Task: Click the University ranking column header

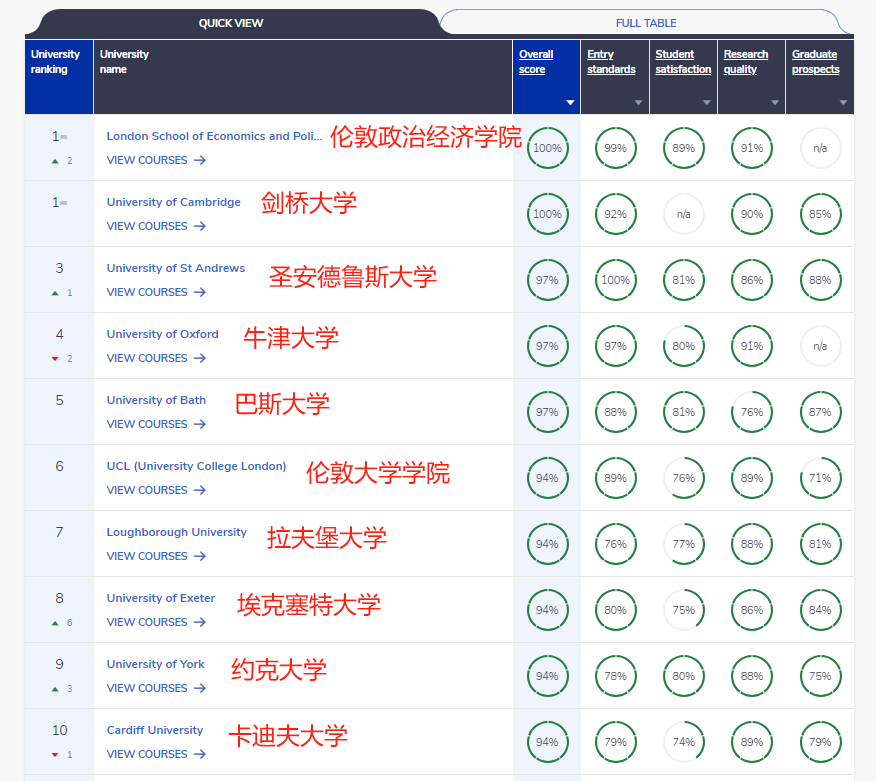Action: tap(59, 77)
